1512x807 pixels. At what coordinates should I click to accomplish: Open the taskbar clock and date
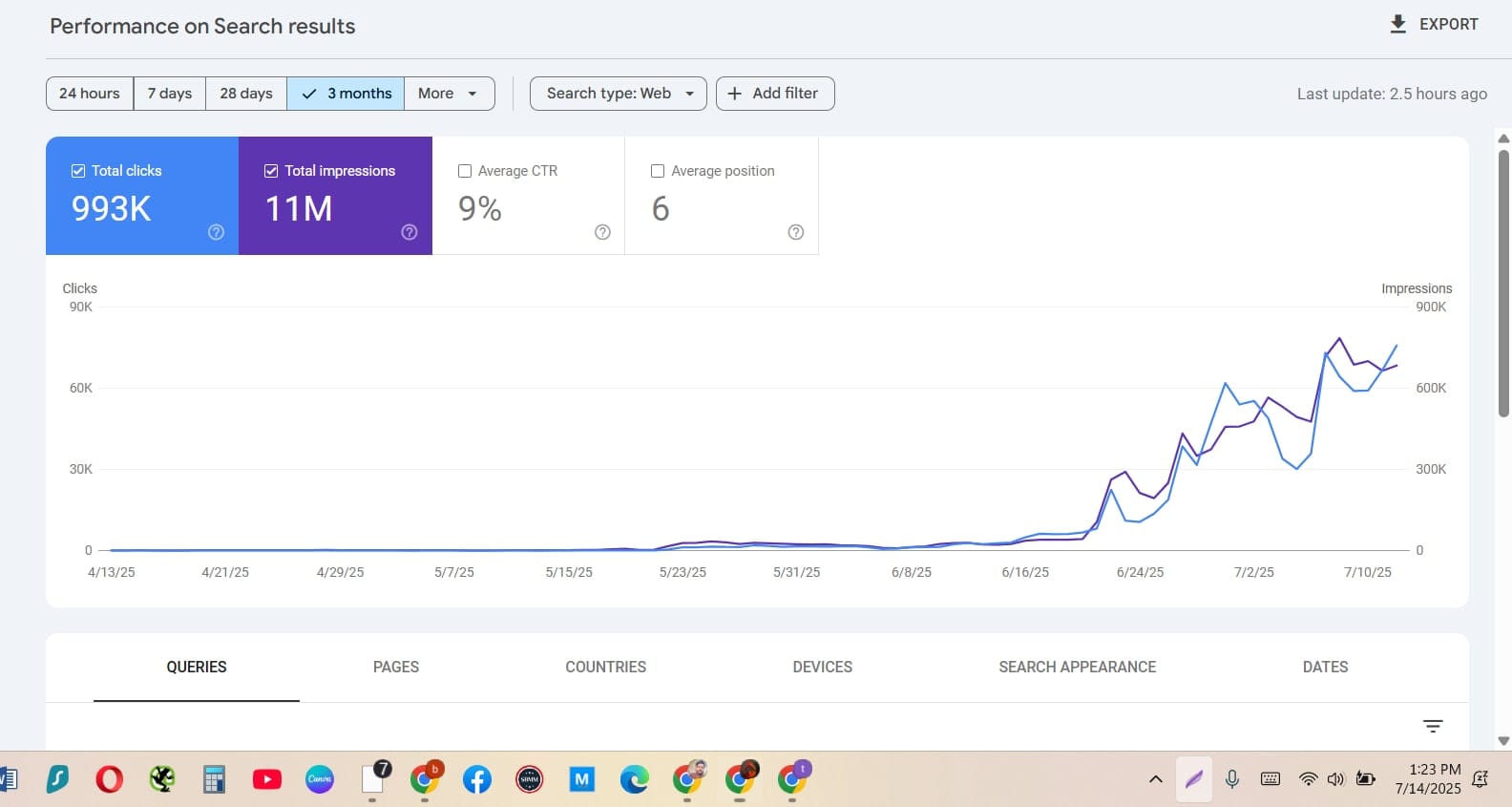pyautogui.click(x=1427, y=778)
